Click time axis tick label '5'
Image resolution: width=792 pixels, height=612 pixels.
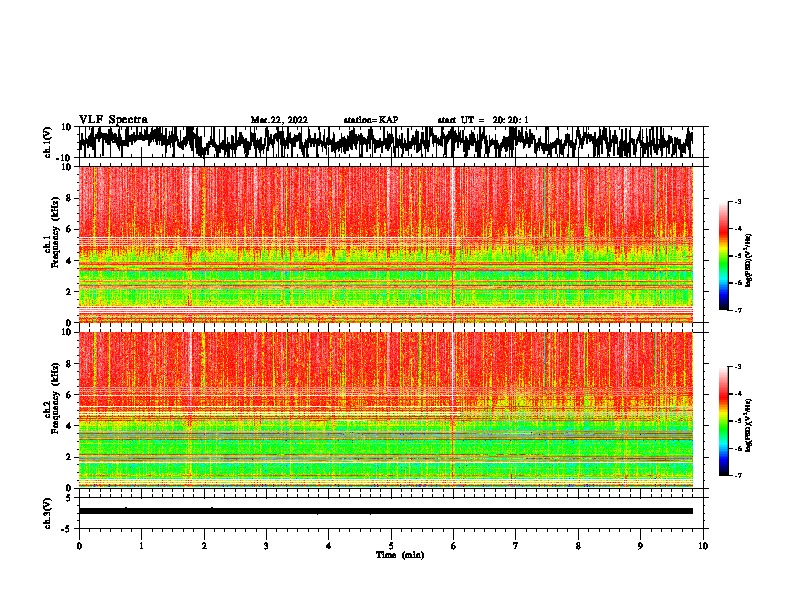(391, 546)
